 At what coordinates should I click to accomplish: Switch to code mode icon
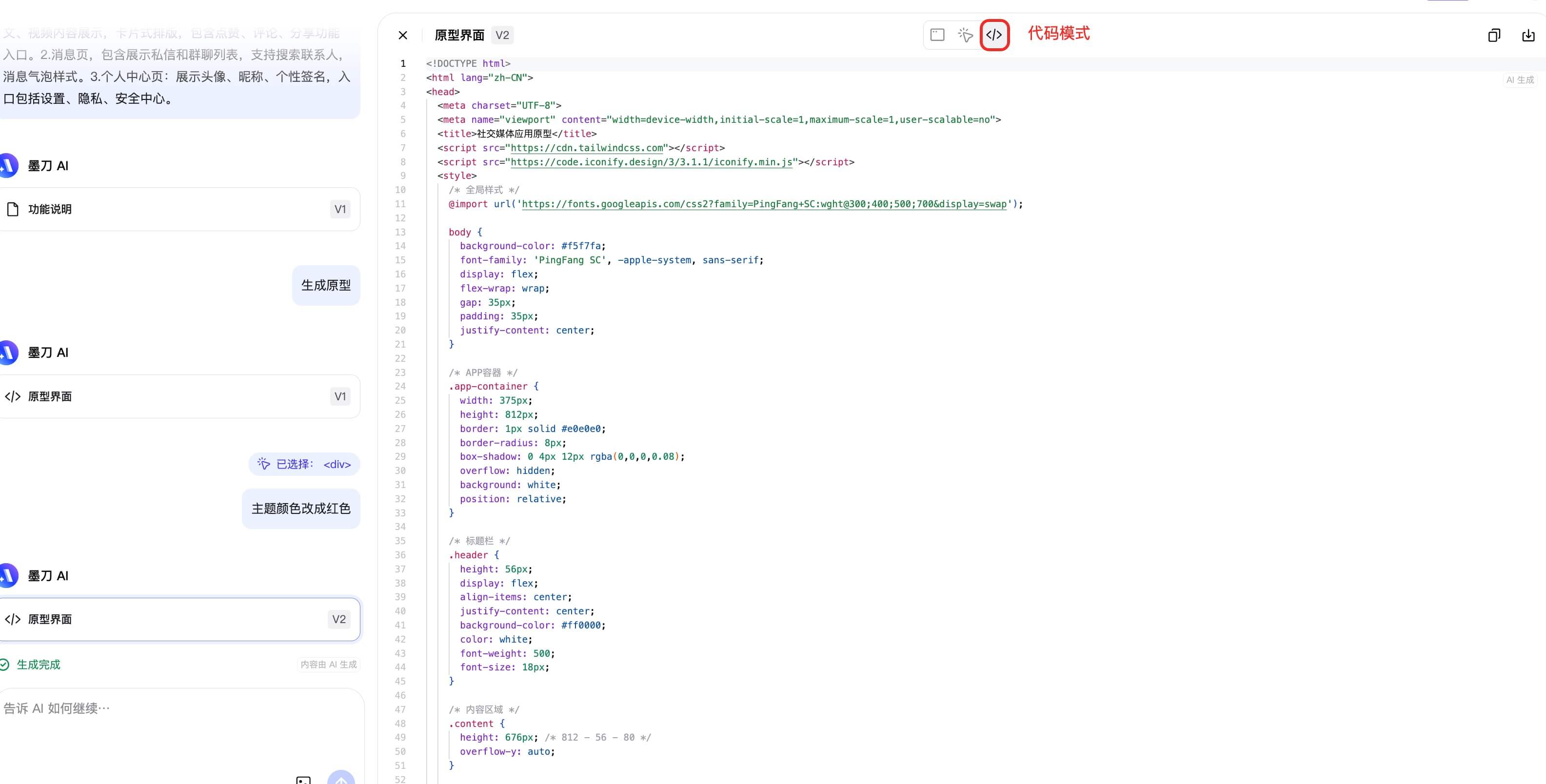click(x=994, y=35)
